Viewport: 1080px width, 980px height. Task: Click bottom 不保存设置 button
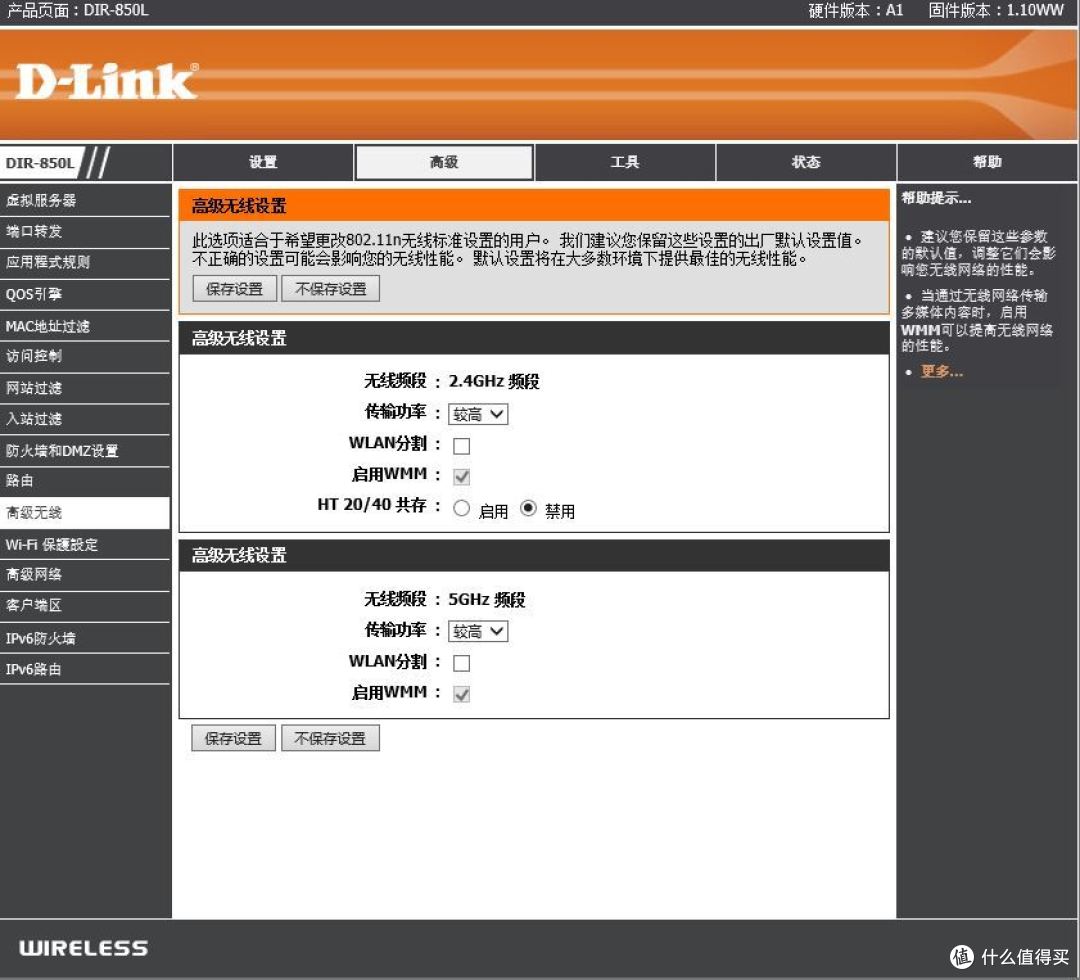[330, 738]
